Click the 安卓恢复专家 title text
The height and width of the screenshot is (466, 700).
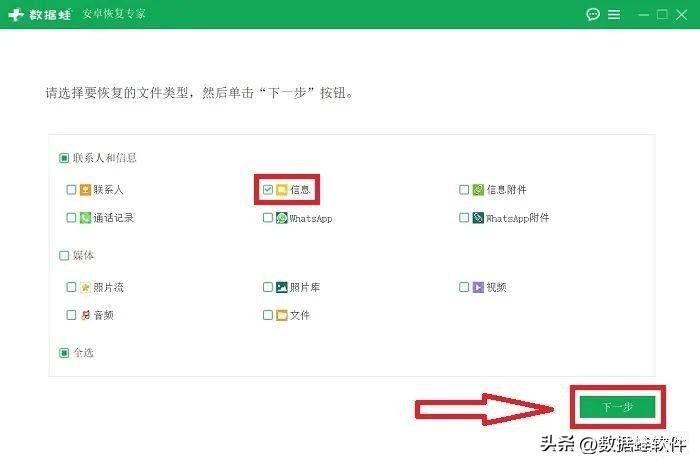pos(114,14)
